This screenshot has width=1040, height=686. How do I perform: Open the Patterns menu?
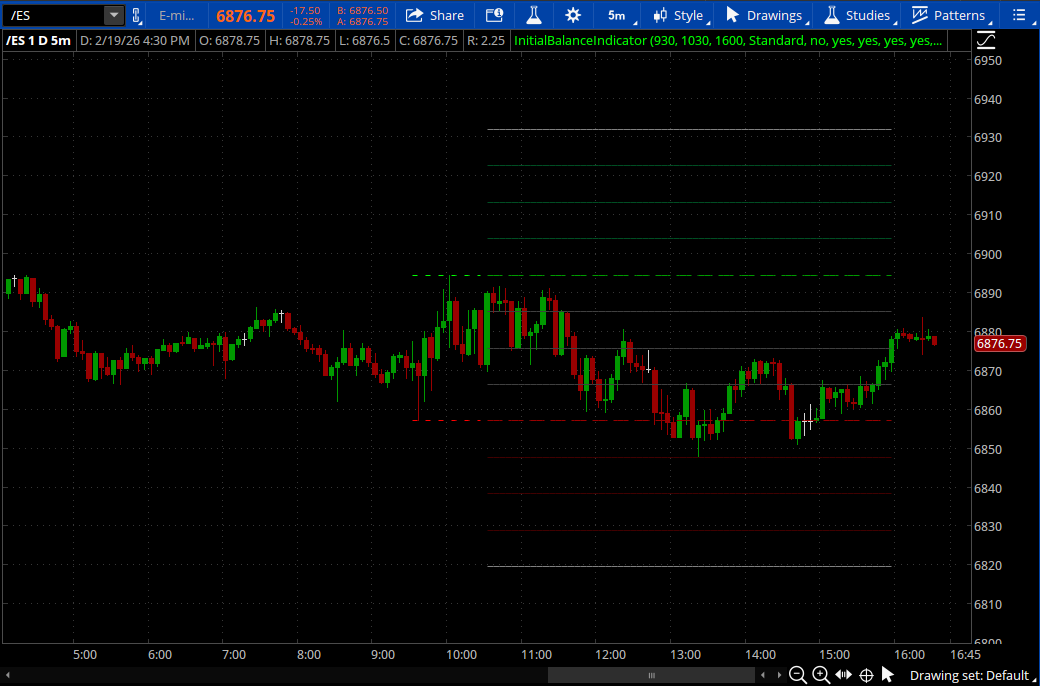pos(948,15)
